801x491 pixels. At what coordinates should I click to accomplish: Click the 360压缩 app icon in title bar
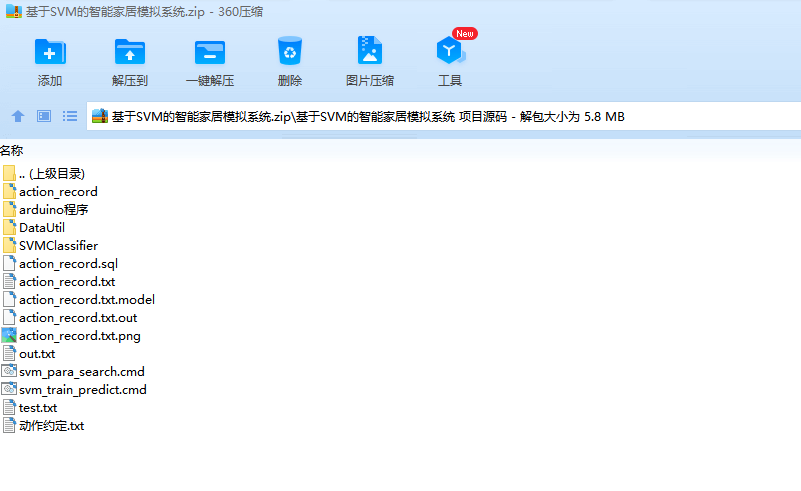click(14, 11)
